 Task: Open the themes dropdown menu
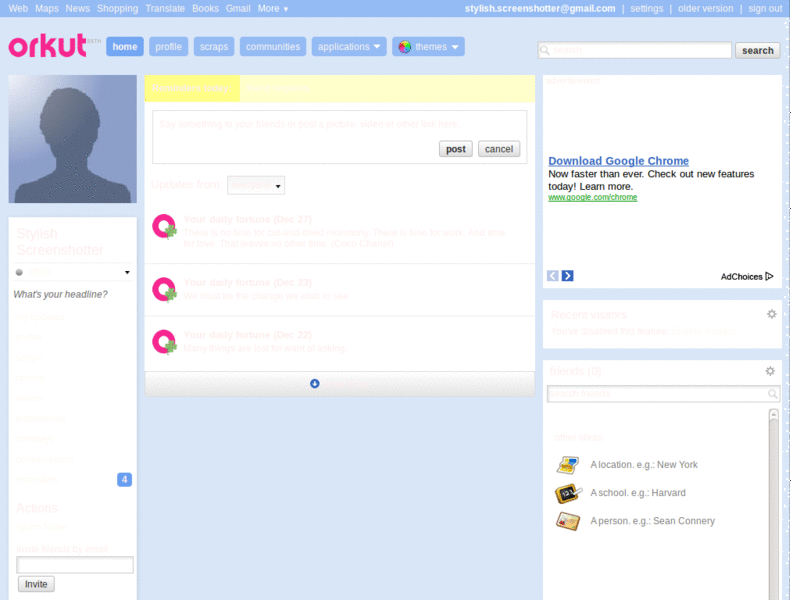(x=429, y=46)
